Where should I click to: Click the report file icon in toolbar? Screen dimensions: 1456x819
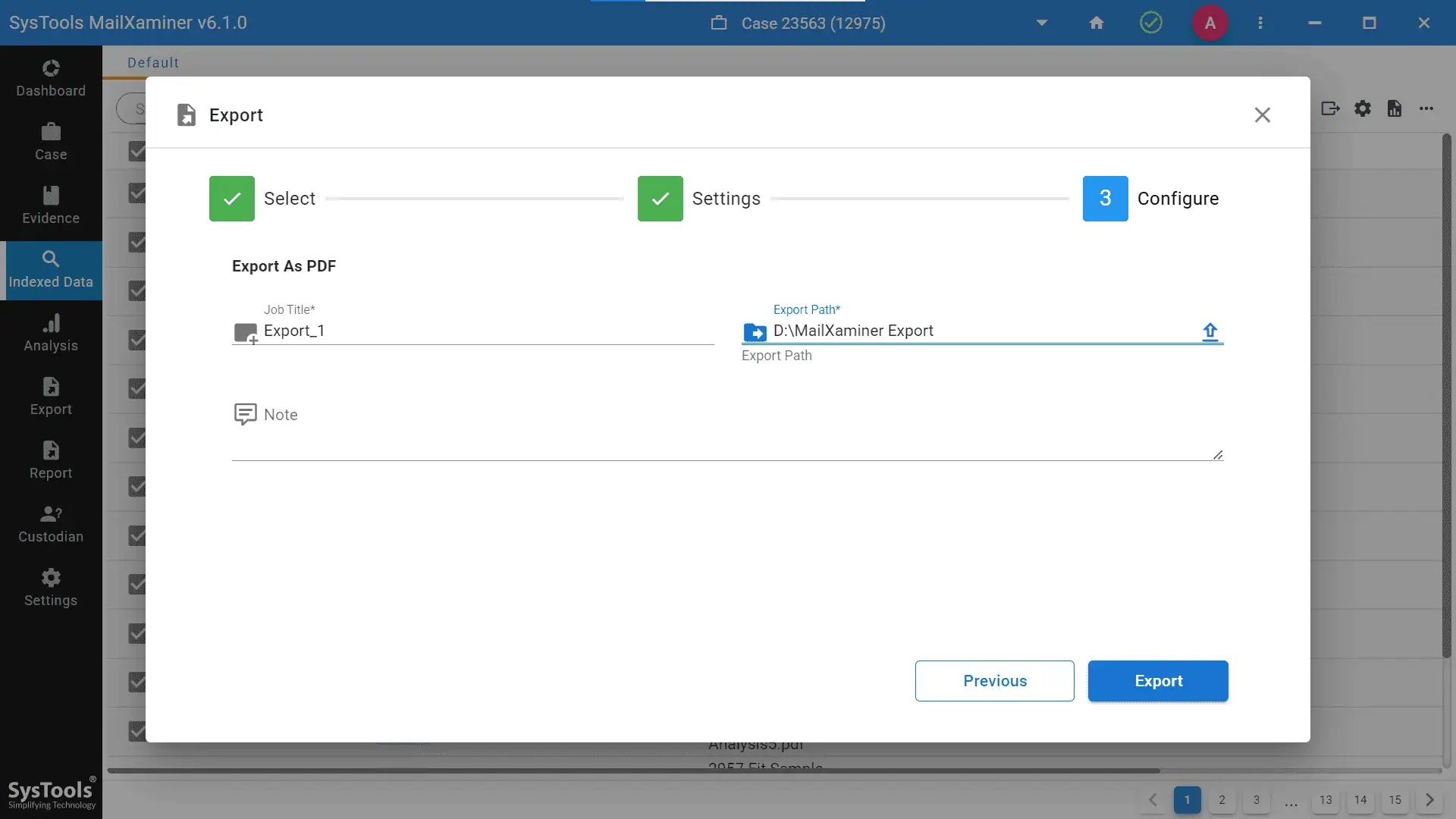(x=1395, y=108)
